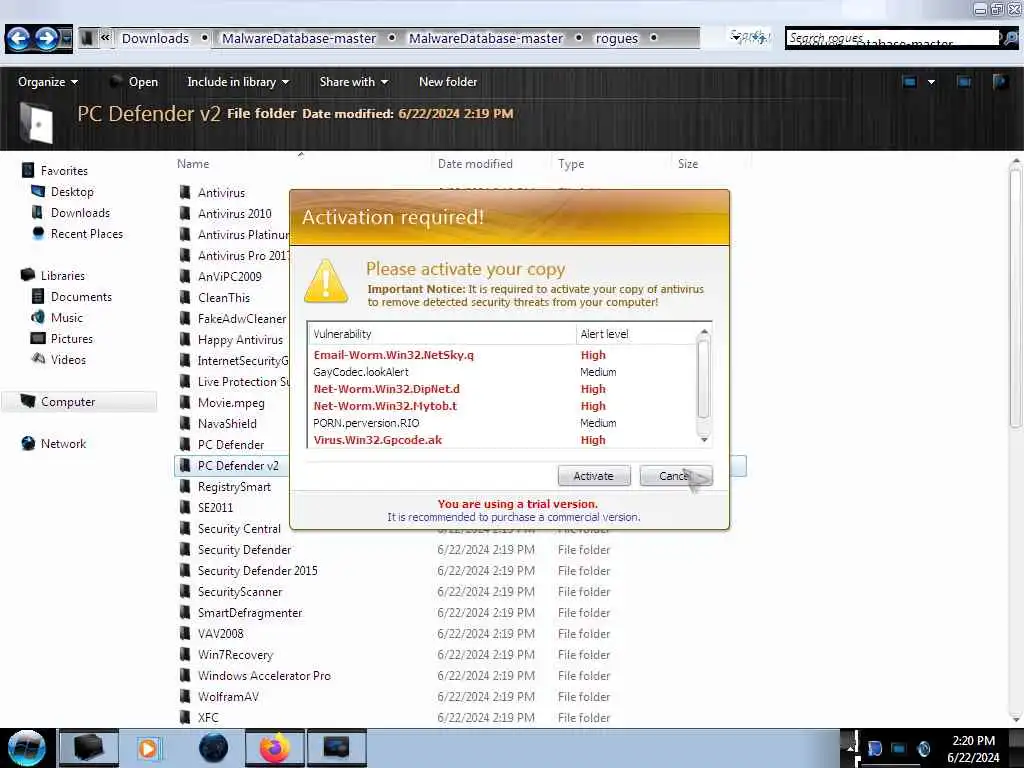The image size is (1024, 768).
Task: Open the media player taskbar icon
Action: 148,748
